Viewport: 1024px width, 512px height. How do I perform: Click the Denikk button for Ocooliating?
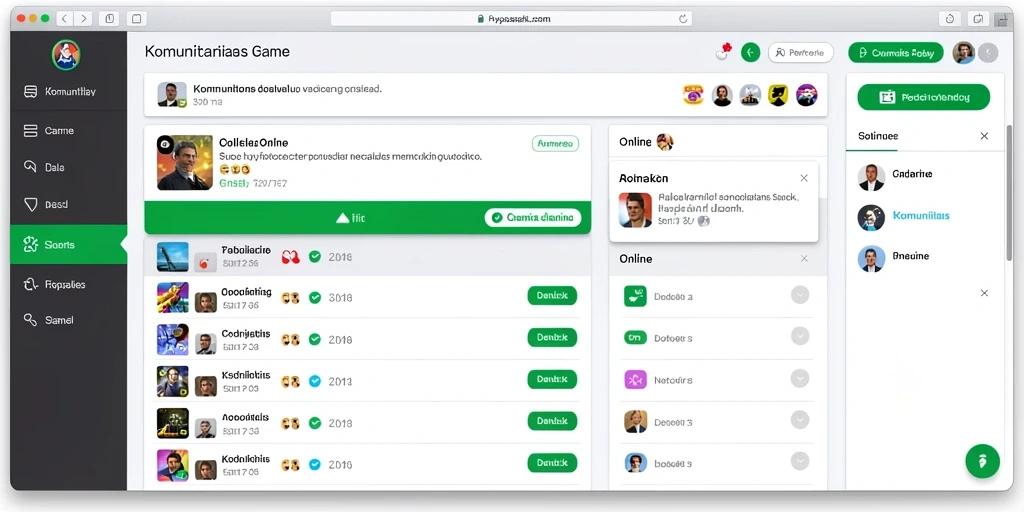point(552,296)
